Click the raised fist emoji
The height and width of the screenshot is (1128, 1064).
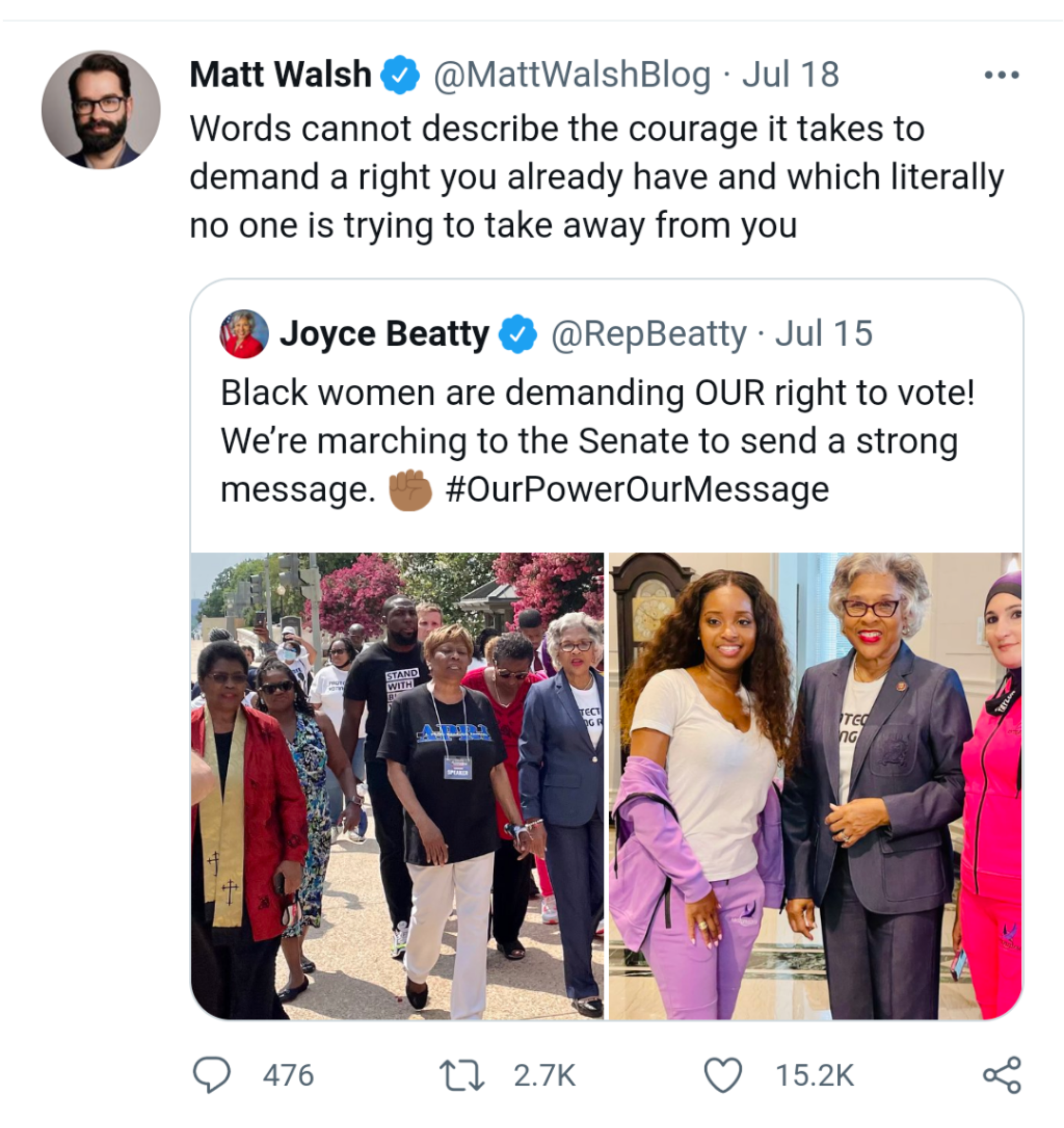tap(410, 490)
